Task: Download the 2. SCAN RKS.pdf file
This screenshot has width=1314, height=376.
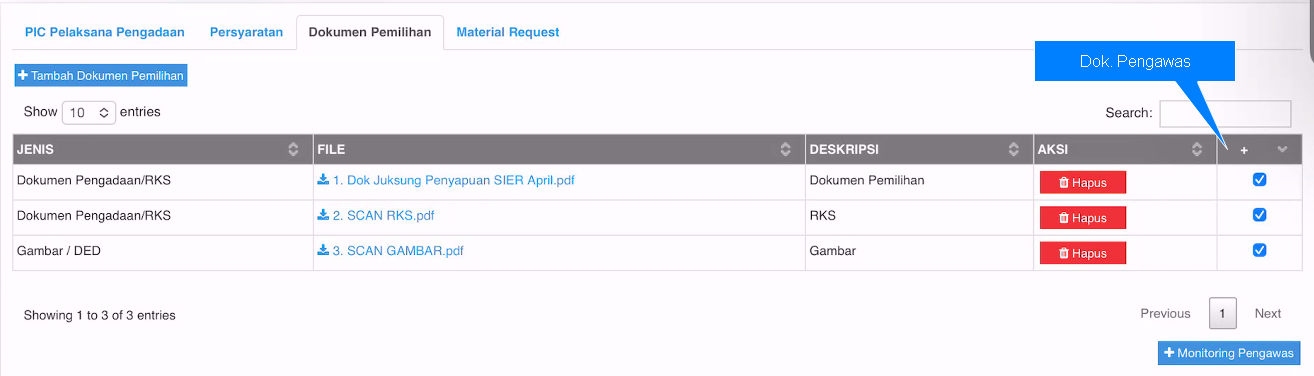Action: 376,215
